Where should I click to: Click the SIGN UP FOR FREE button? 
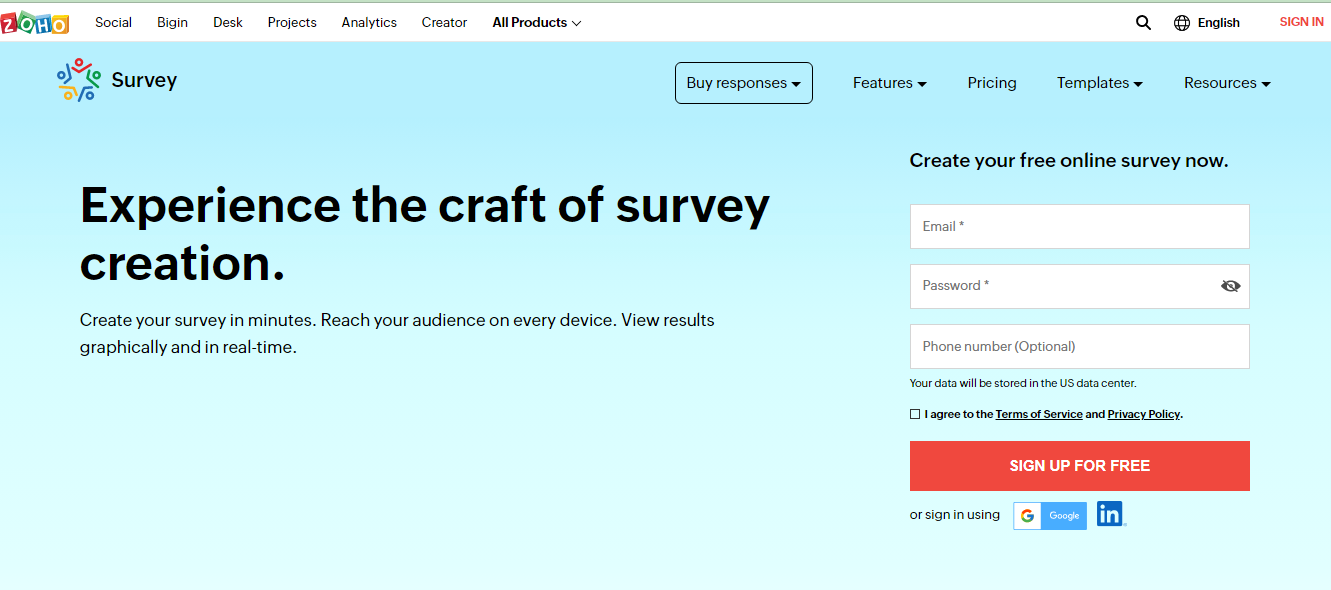click(1080, 466)
